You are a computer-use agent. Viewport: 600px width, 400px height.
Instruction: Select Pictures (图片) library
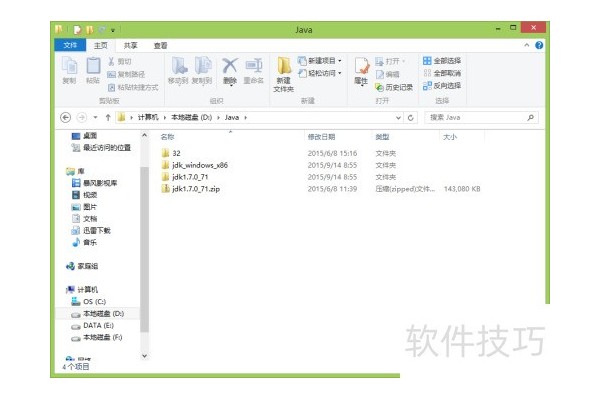85,207
